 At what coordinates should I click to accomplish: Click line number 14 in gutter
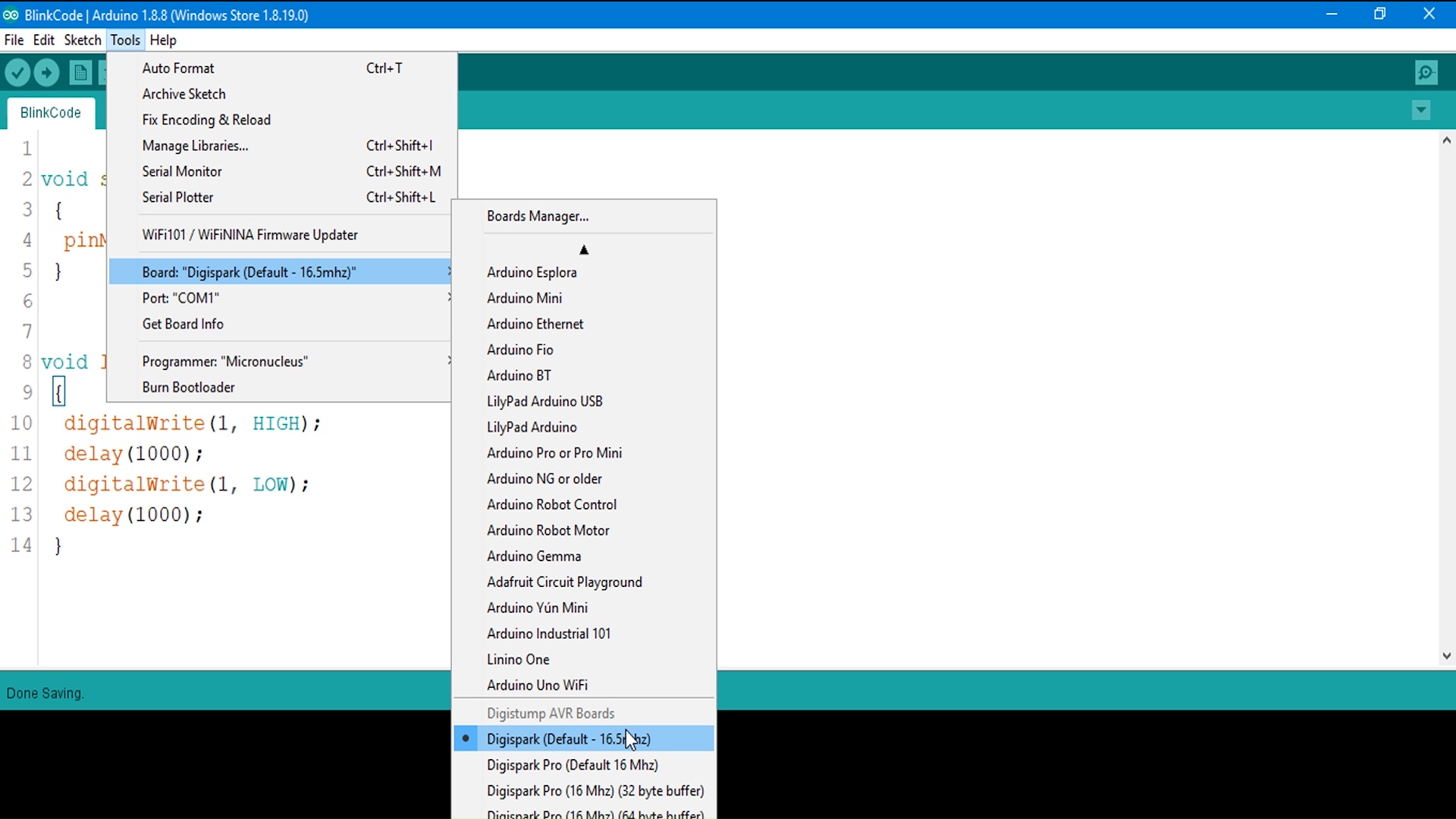pos(21,545)
